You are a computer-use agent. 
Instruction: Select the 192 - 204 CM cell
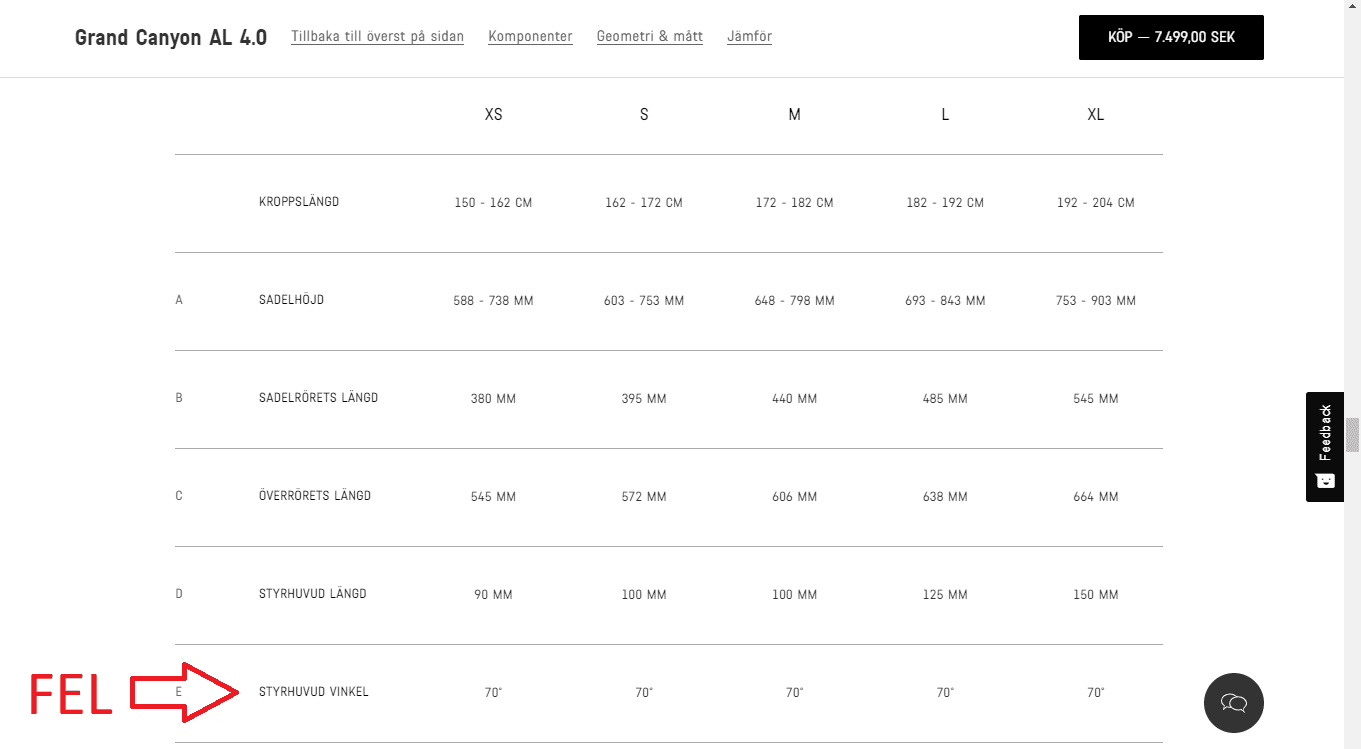tap(1096, 203)
